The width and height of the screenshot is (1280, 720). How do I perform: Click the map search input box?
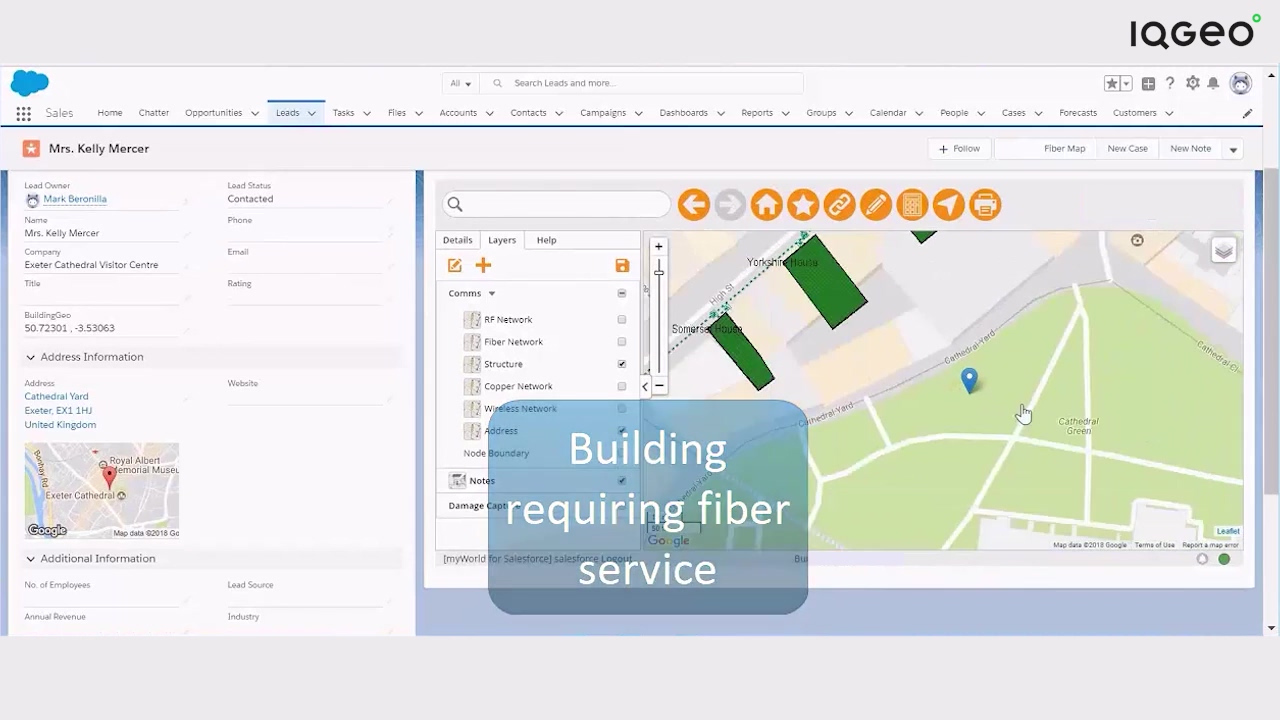(x=556, y=205)
